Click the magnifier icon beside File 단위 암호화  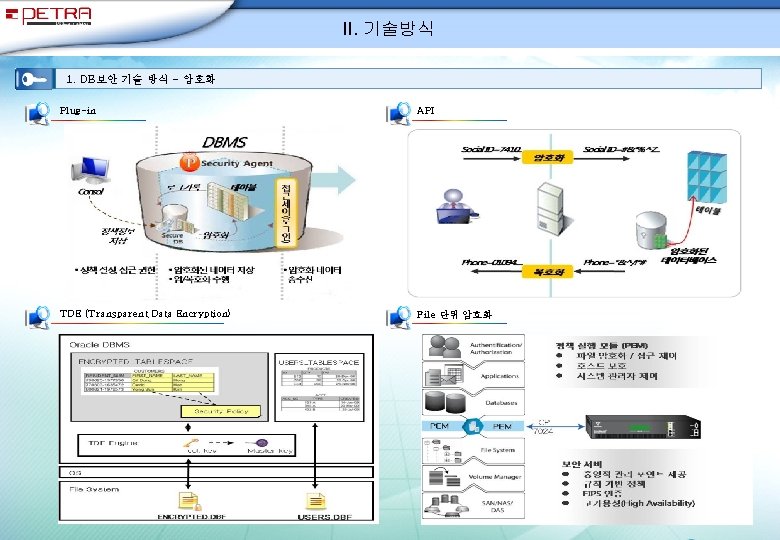click(x=398, y=317)
